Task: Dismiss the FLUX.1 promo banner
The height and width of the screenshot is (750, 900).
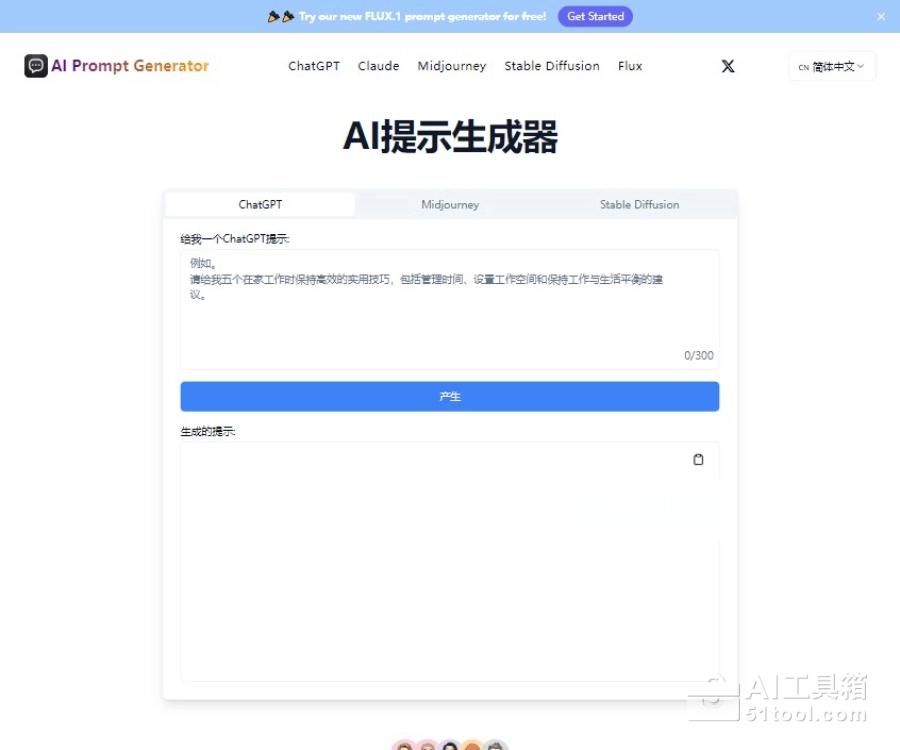Action: [881, 16]
